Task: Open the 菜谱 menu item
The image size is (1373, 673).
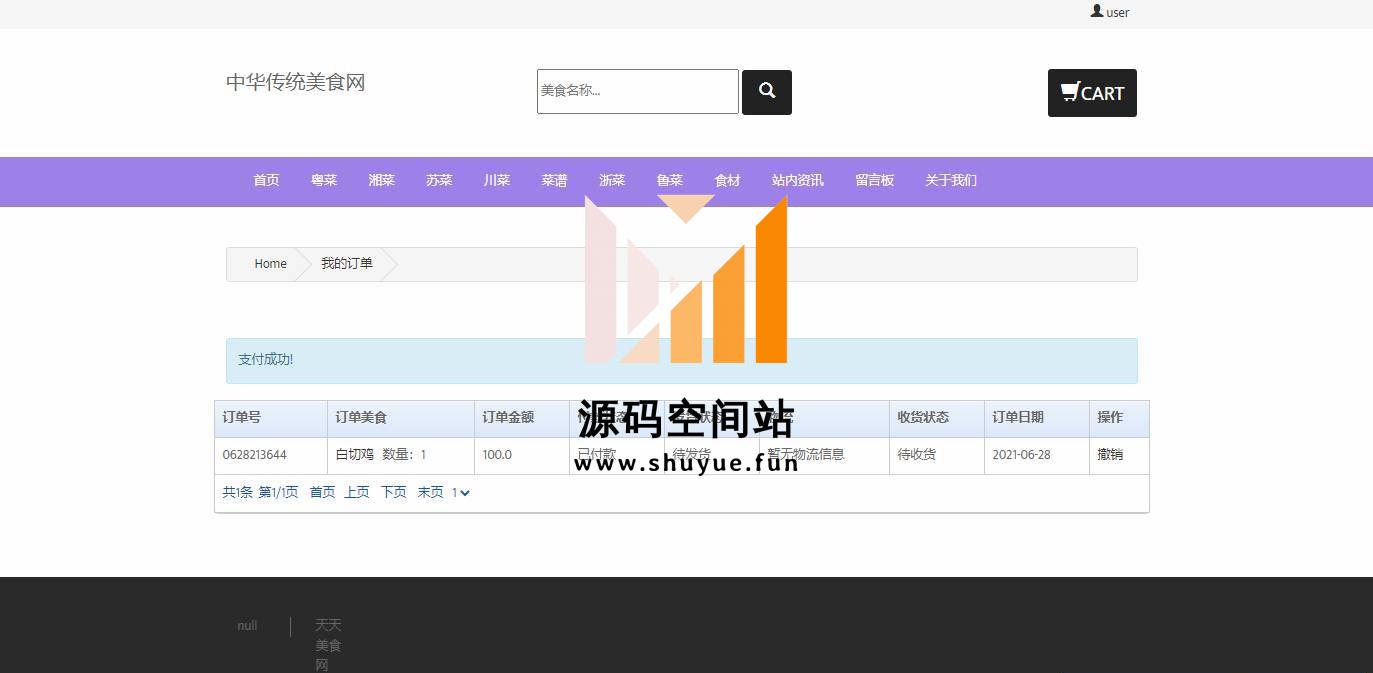Action: coord(554,180)
